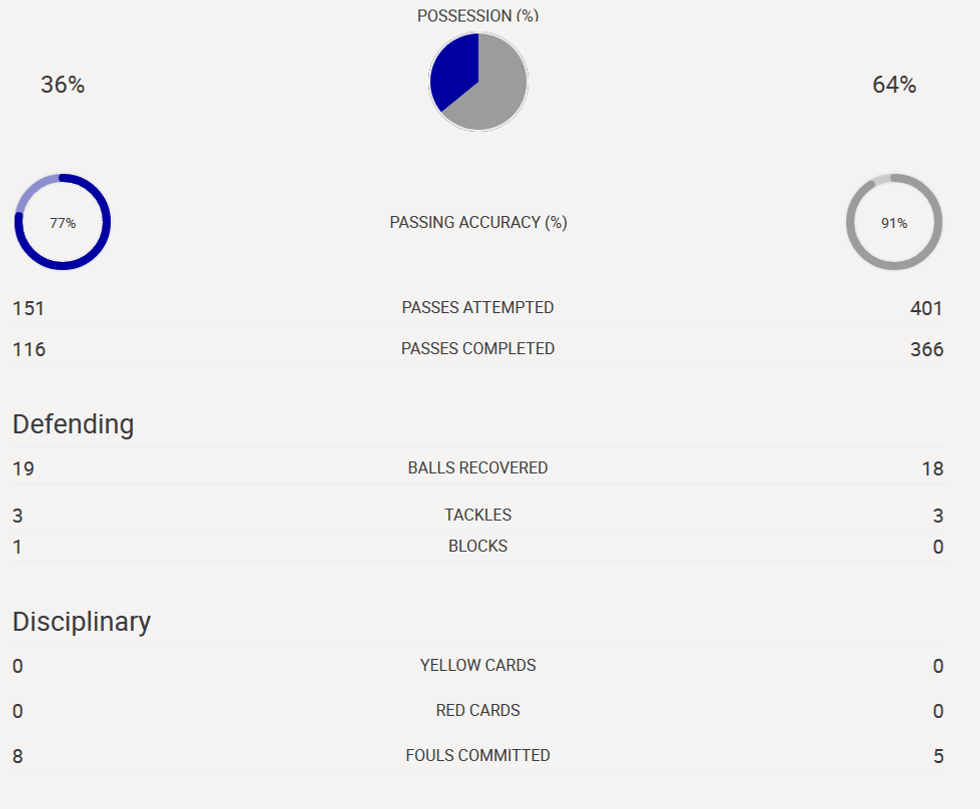Click the FOULS COMMITTED stat label
This screenshot has width=980, height=809.
[x=478, y=755]
